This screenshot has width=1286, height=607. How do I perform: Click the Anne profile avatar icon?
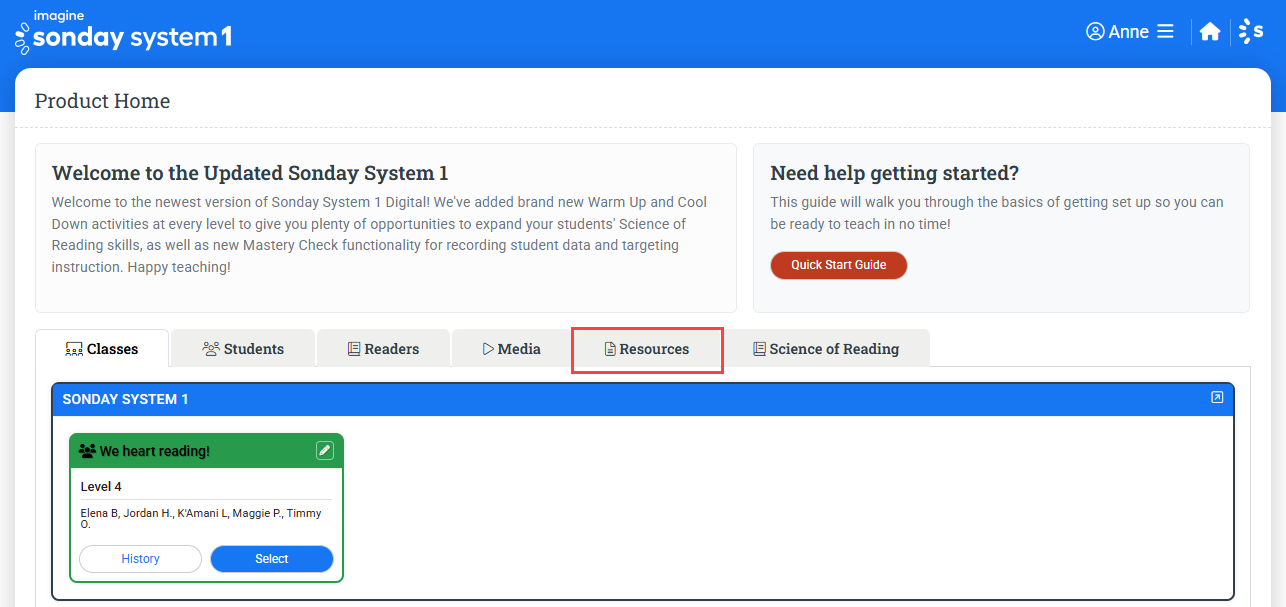click(1095, 31)
